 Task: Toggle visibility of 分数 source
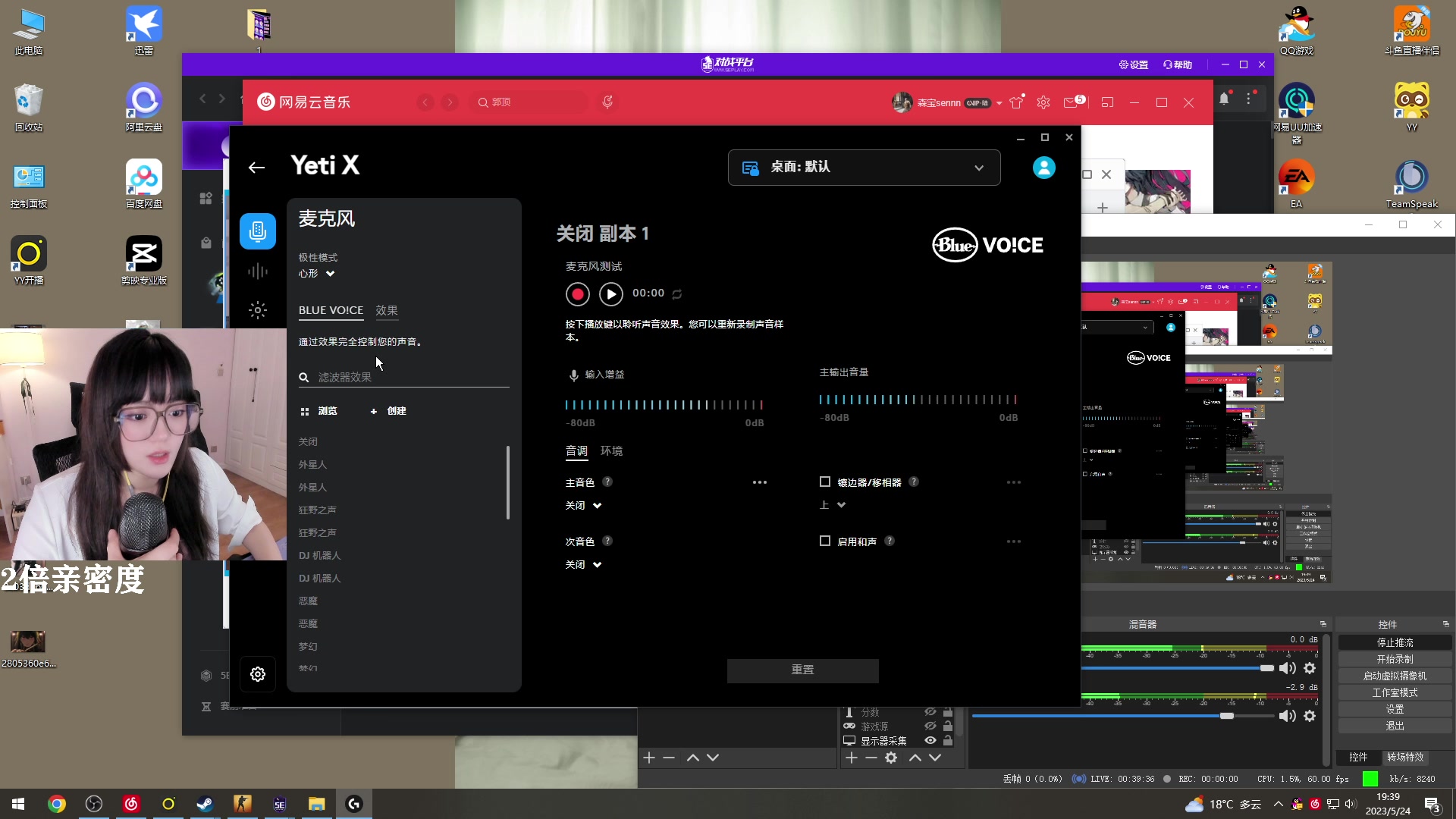[x=930, y=712]
